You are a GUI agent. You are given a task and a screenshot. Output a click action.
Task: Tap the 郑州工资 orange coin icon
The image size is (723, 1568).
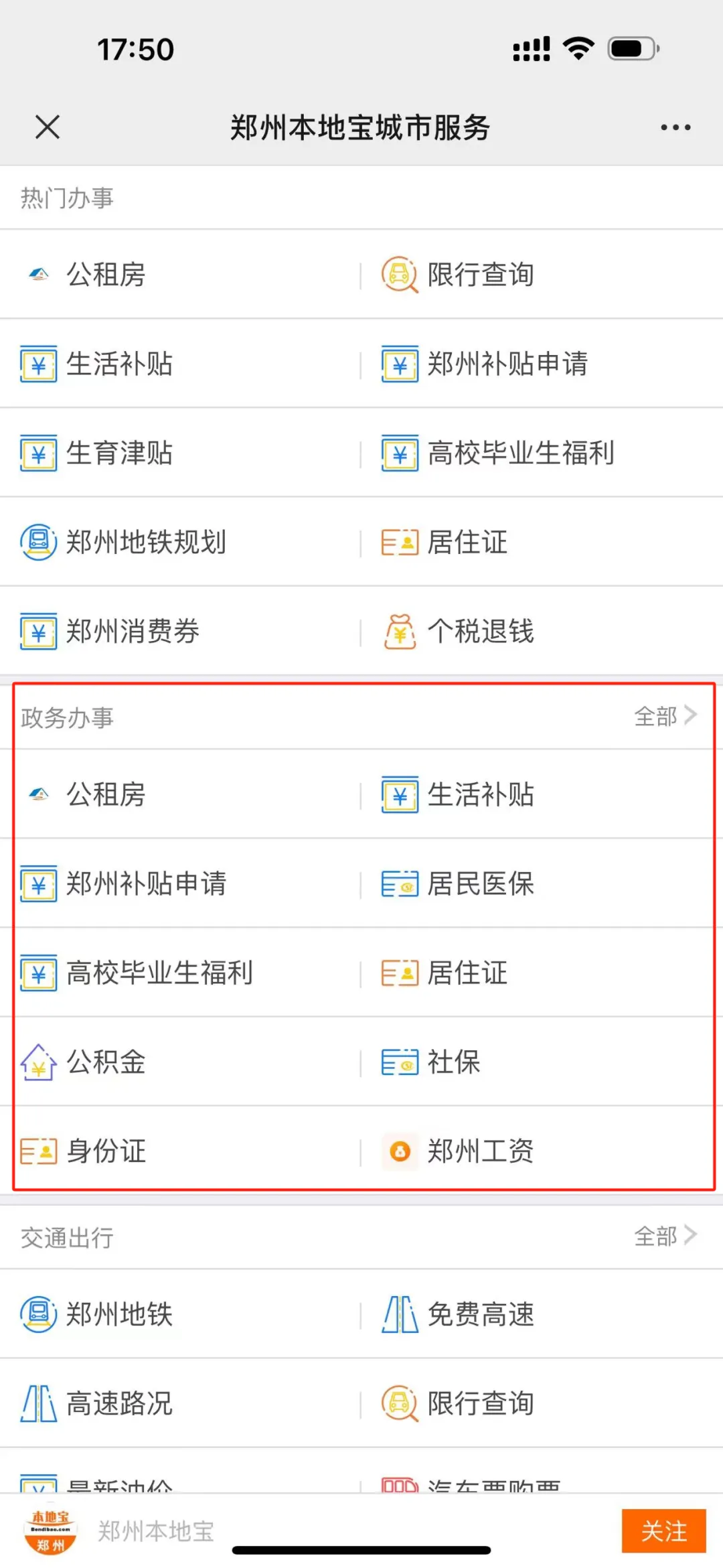[x=400, y=1151]
